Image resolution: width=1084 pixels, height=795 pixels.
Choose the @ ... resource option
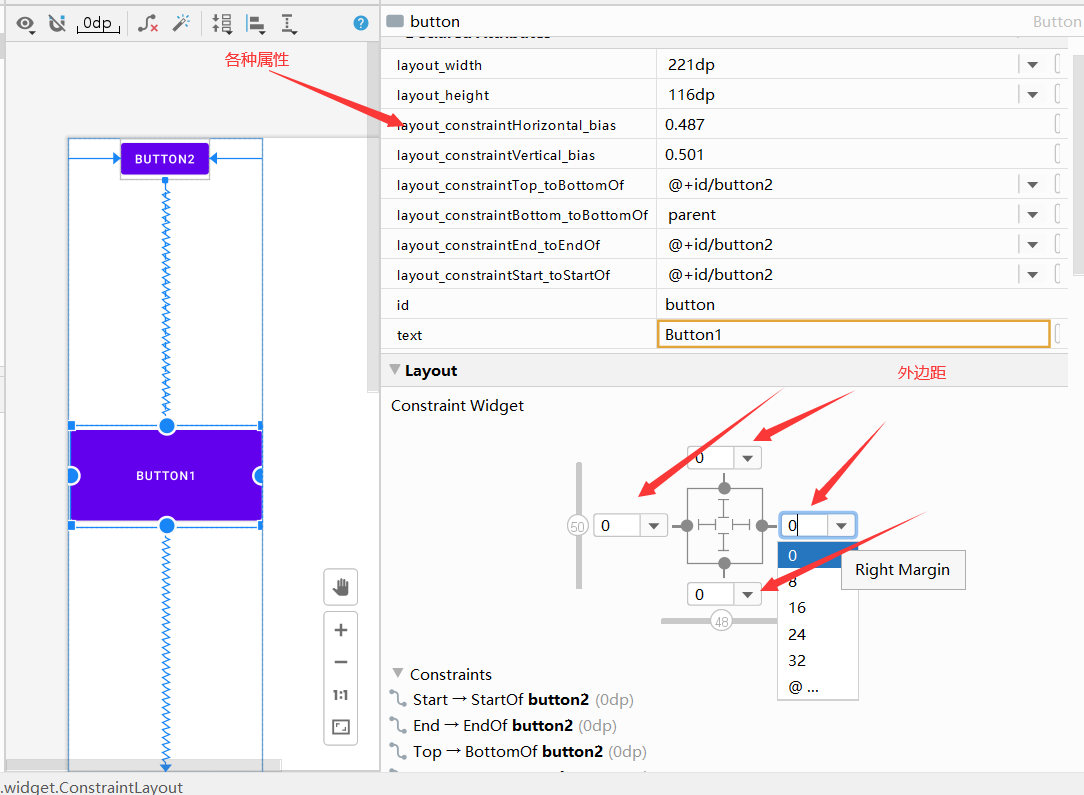[818, 688]
